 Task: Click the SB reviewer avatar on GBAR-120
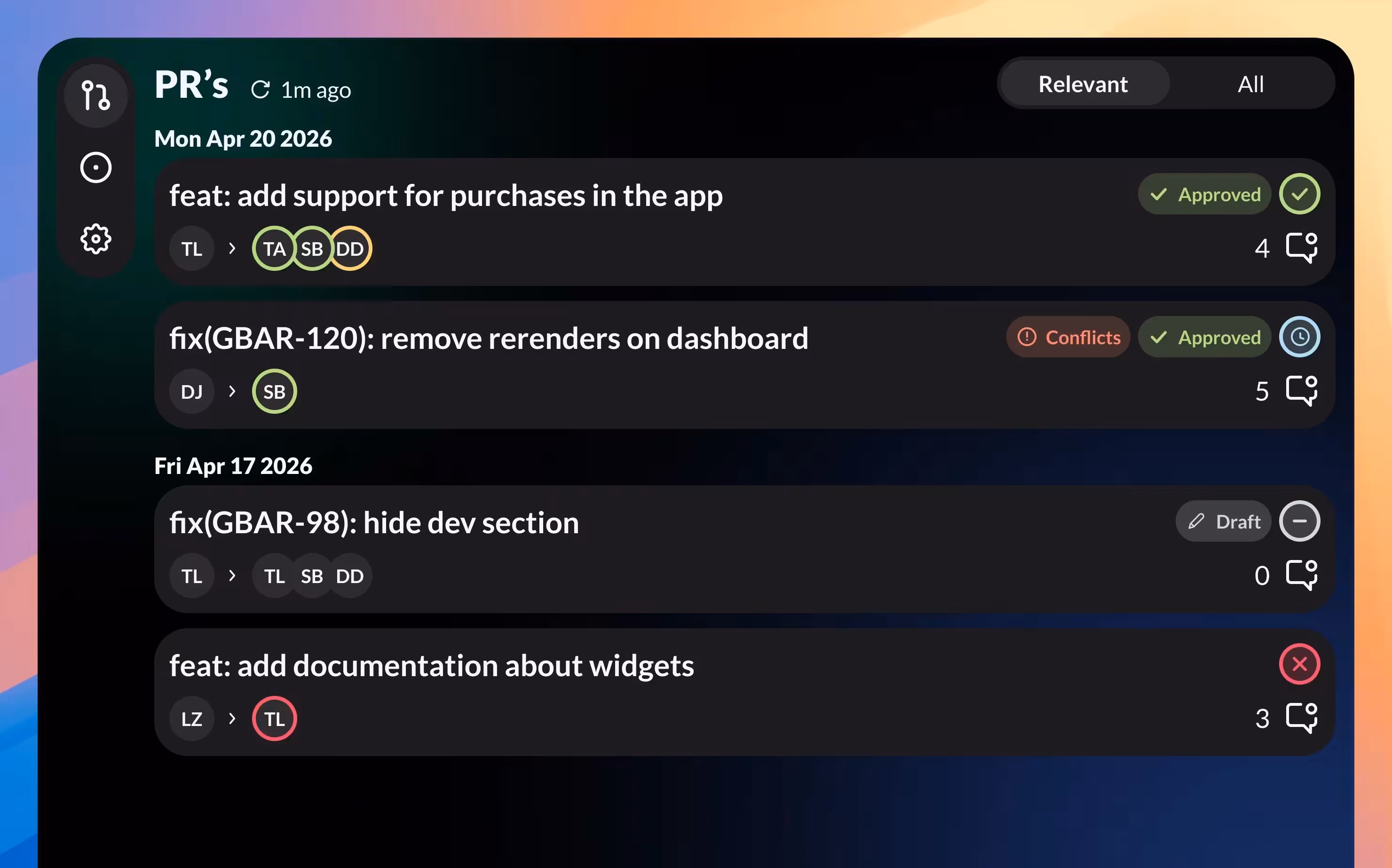pyautogui.click(x=274, y=391)
